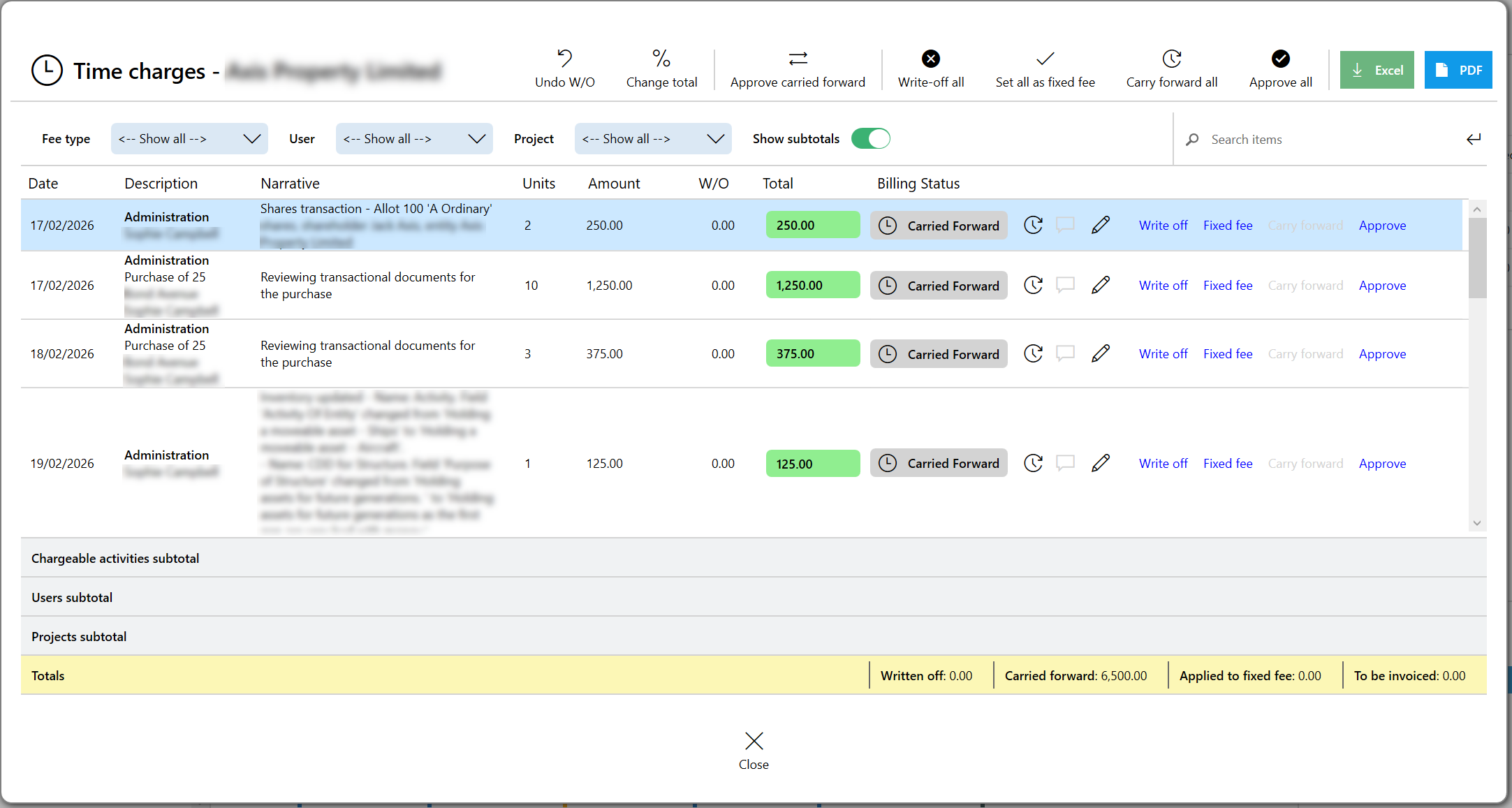Open the Fee type dropdown
Screen dimensions: 1512x808
[x=189, y=138]
